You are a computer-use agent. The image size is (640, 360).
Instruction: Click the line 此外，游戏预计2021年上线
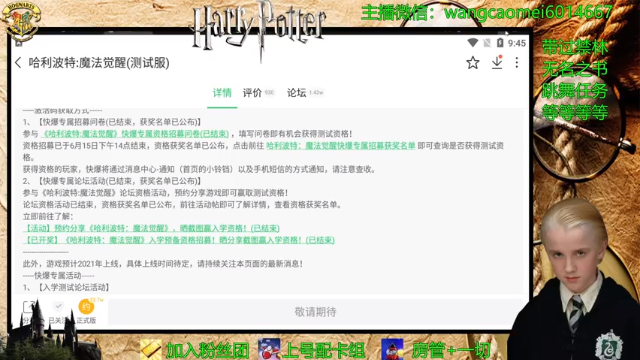(162, 264)
